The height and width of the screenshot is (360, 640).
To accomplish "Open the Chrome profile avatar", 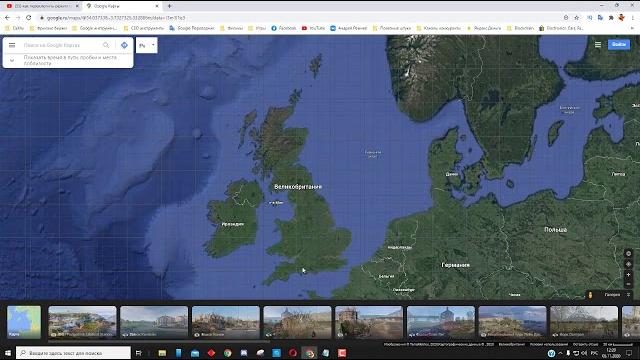I will click(621, 18).
